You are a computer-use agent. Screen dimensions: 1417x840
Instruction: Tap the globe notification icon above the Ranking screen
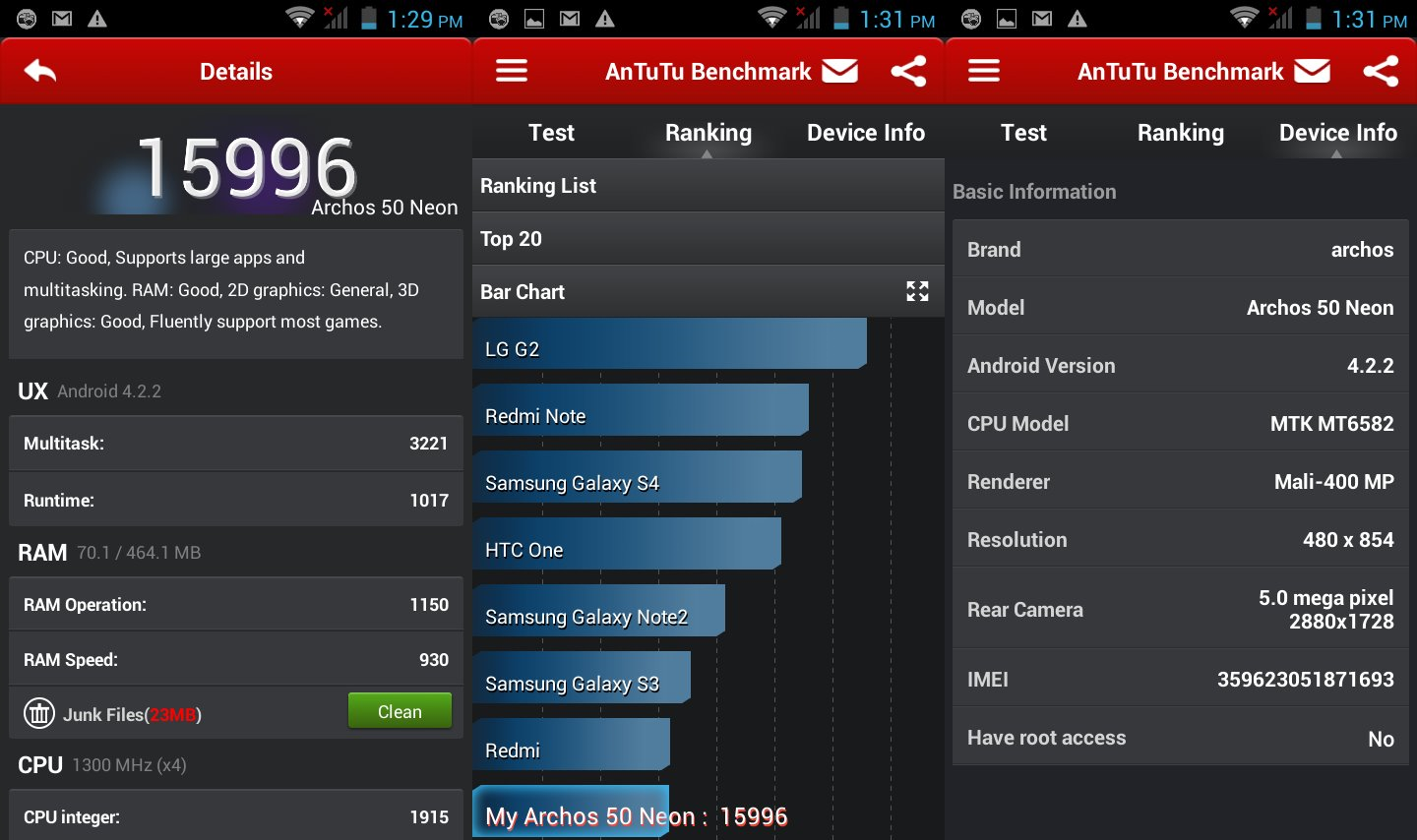point(499,19)
